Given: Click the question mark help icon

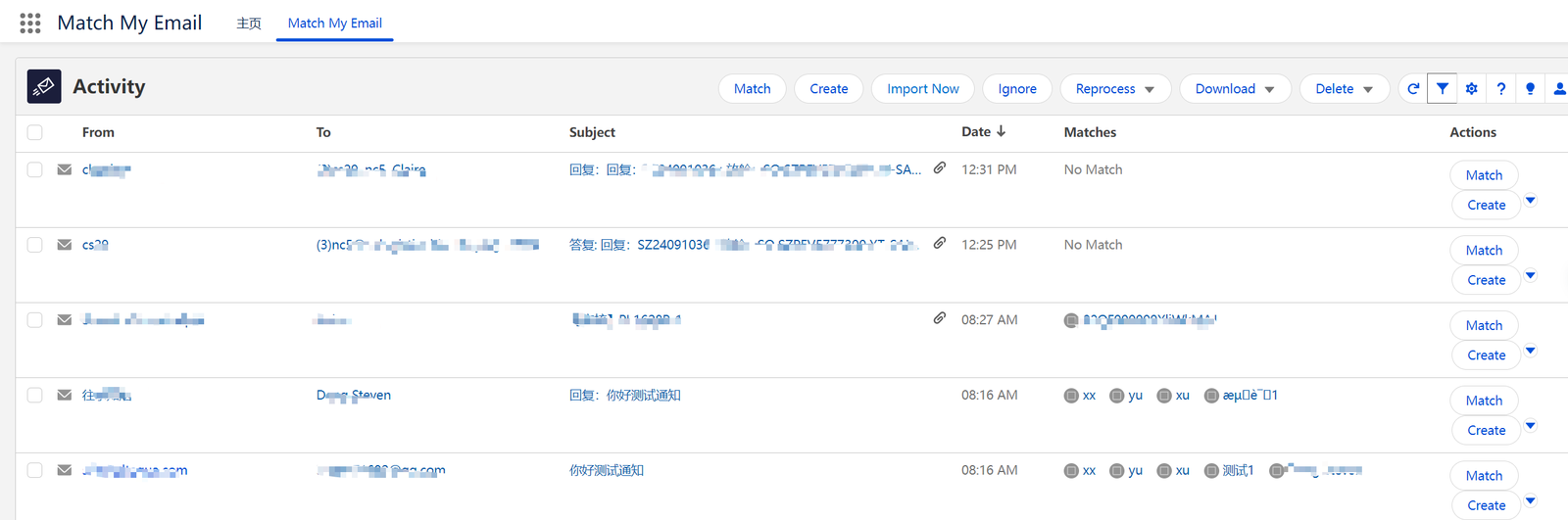Looking at the screenshot, I should tap(1501, 88).
